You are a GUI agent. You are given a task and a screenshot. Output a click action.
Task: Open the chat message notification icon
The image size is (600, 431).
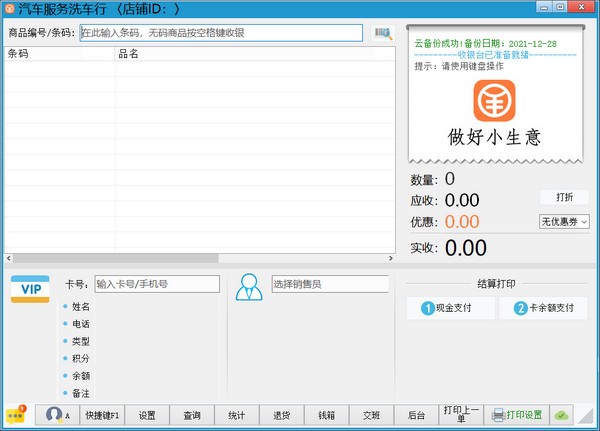pyautogui.click(x=16, y=415)
